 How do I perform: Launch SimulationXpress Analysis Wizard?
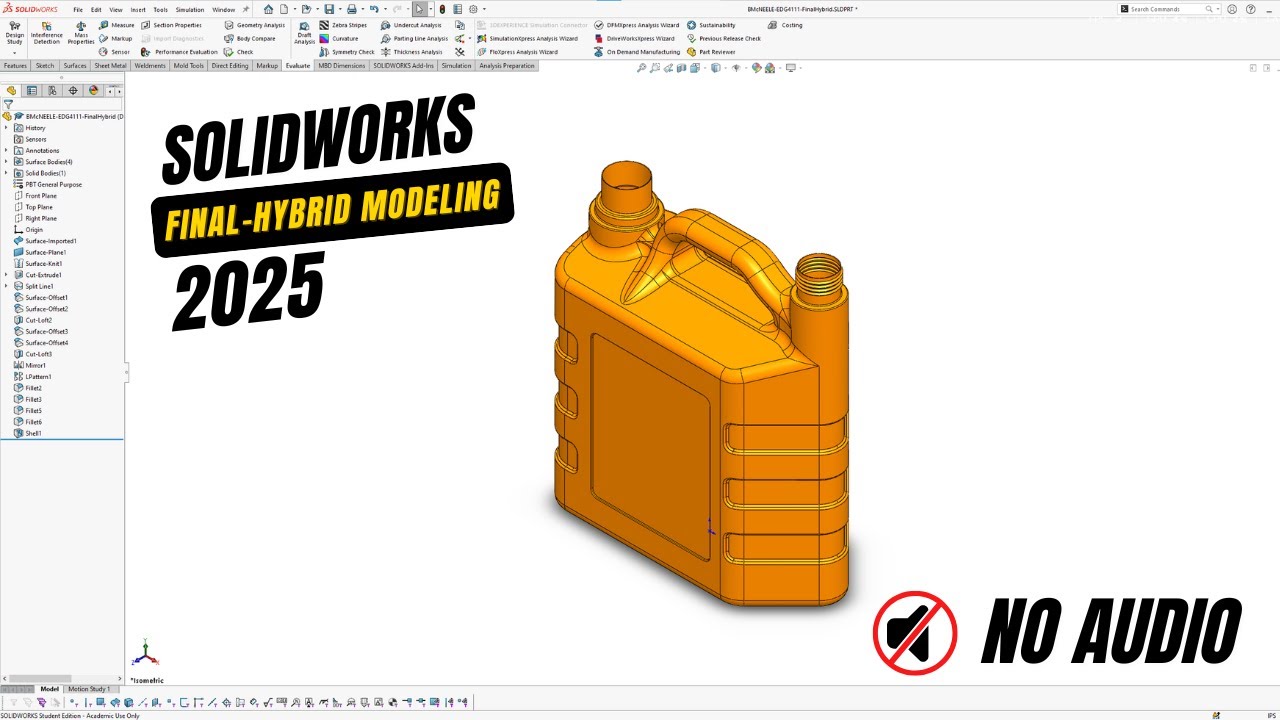click(x=527, y=38)
